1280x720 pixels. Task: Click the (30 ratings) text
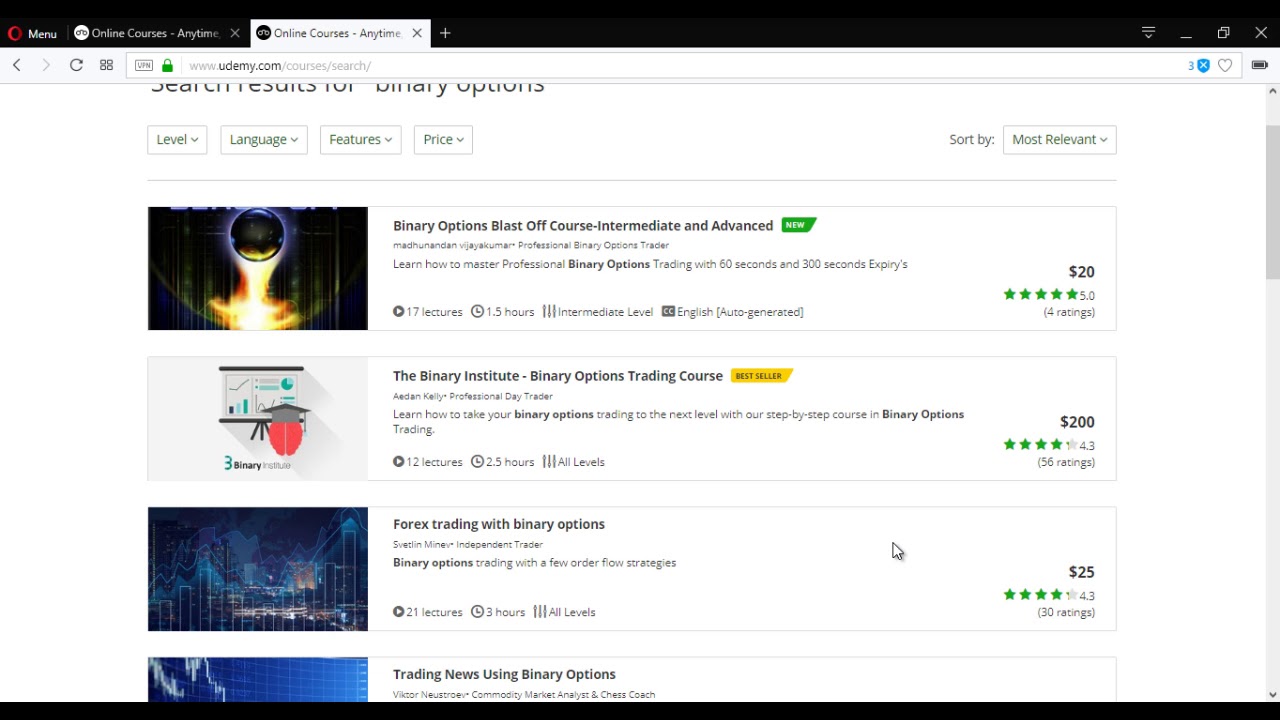click(1066, 612)
